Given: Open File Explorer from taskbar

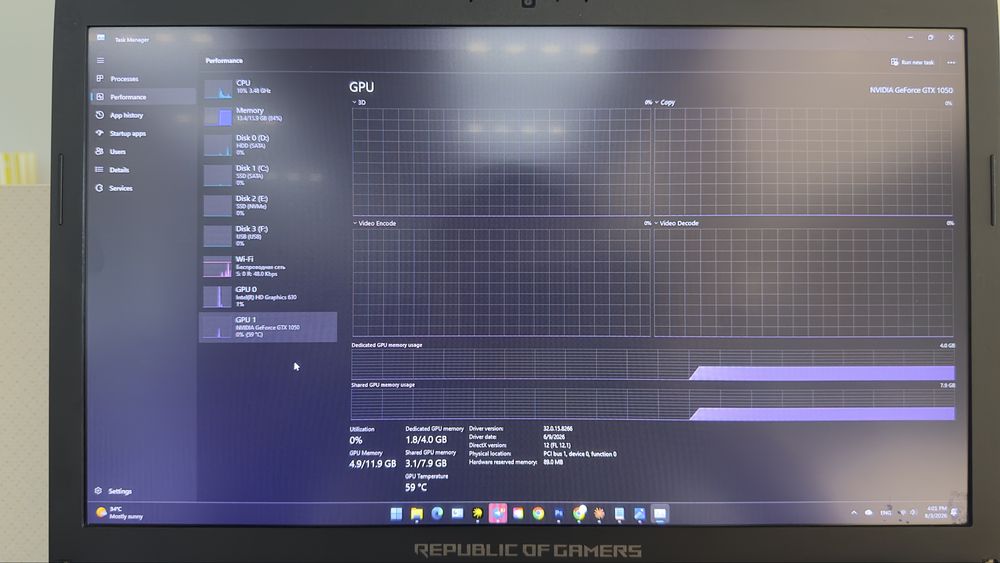Looking at the screenshot, I should 416,514.
